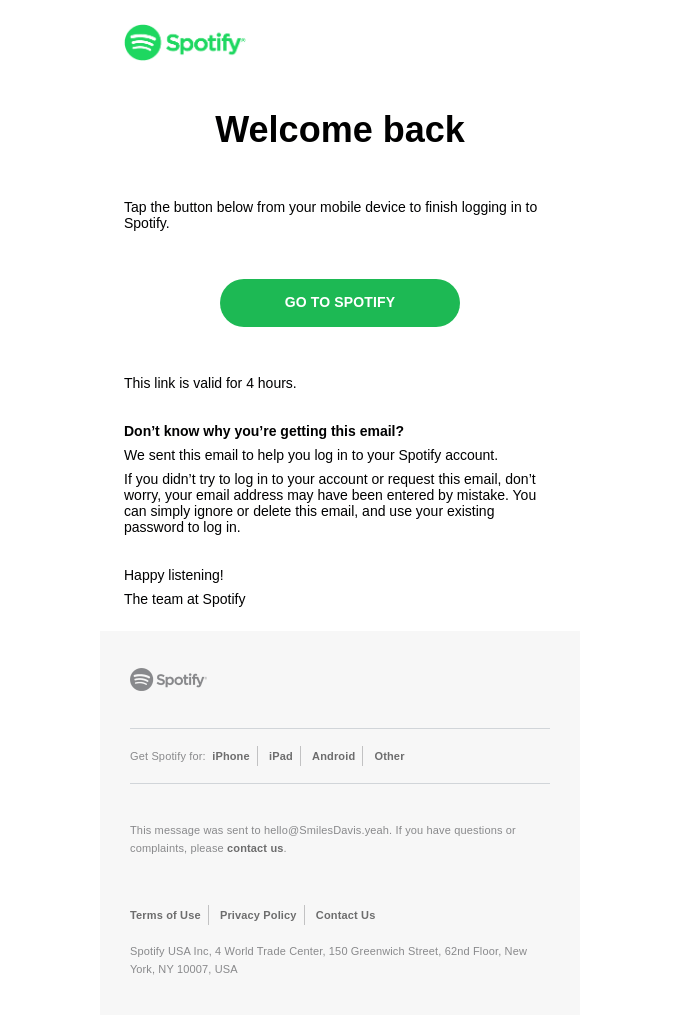Image resolution: width=680 pixels, height=1015 pixels.
Task: Click the Contact Us footer link
Action: pos(345,915)
